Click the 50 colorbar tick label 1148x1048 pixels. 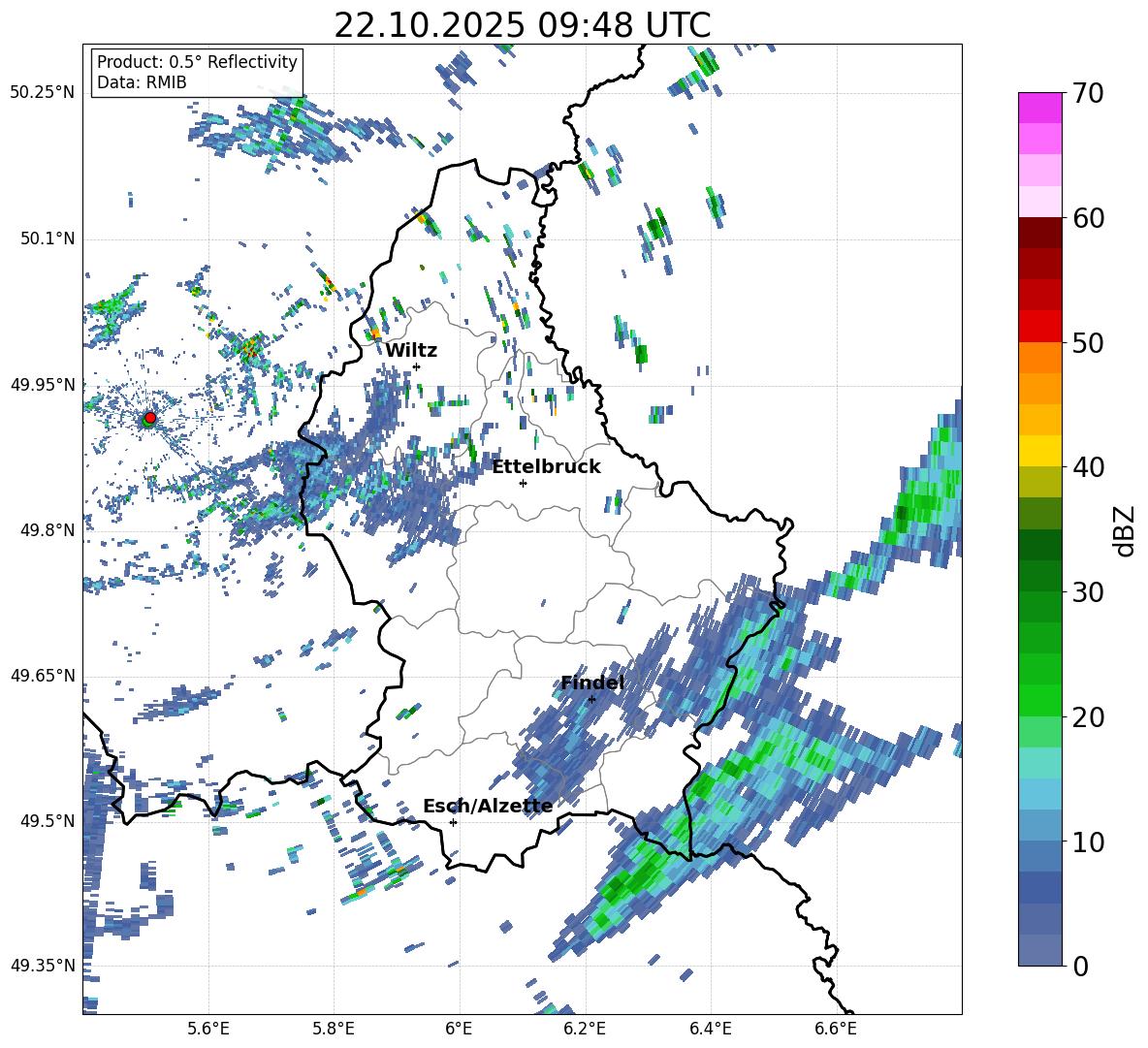[1088, 342]
